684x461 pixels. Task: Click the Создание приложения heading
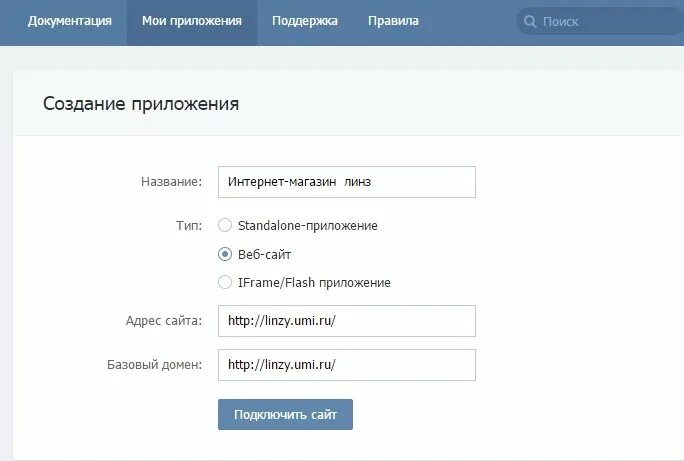click(141, 104)
